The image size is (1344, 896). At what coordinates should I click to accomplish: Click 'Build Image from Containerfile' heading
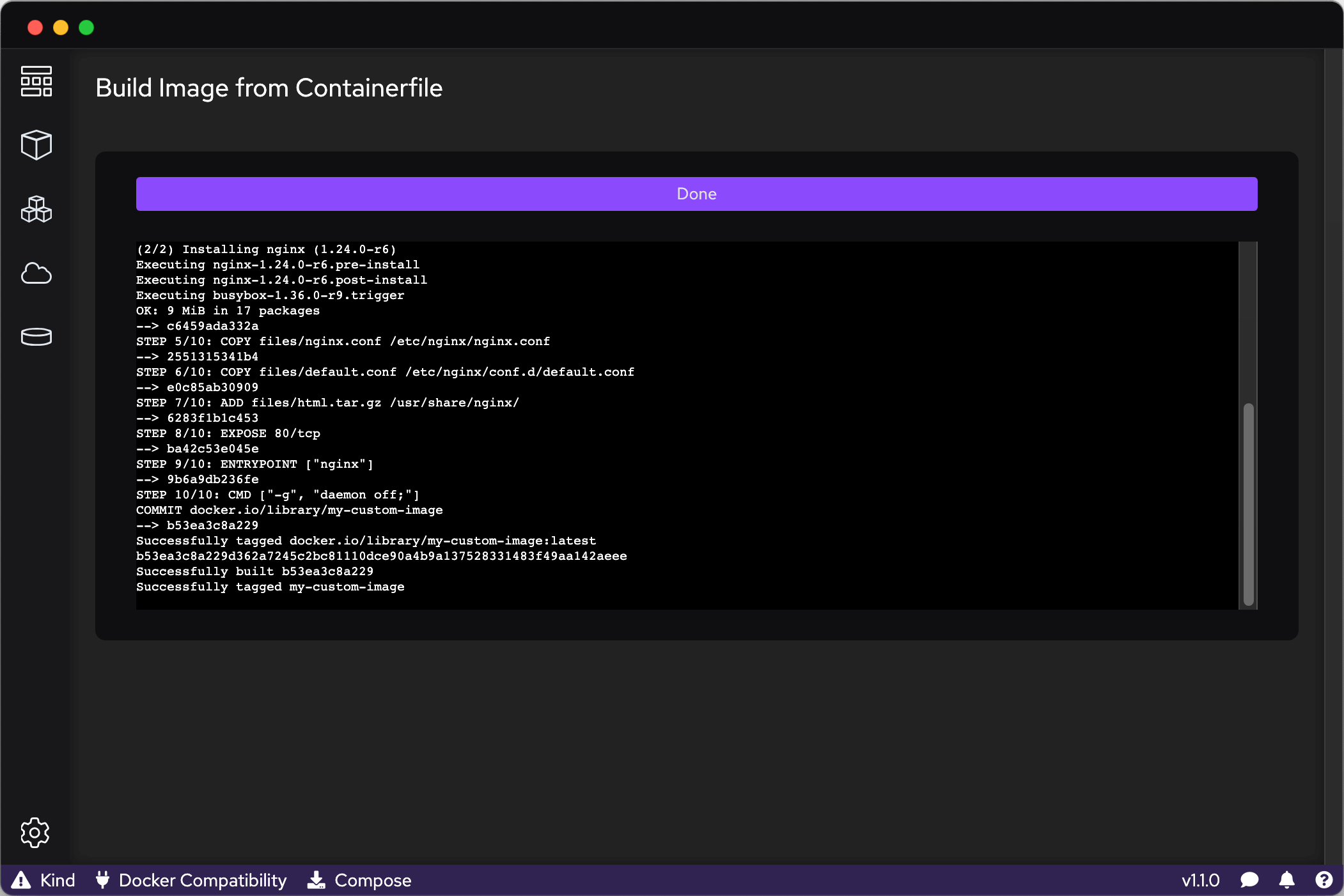(269, 88)
